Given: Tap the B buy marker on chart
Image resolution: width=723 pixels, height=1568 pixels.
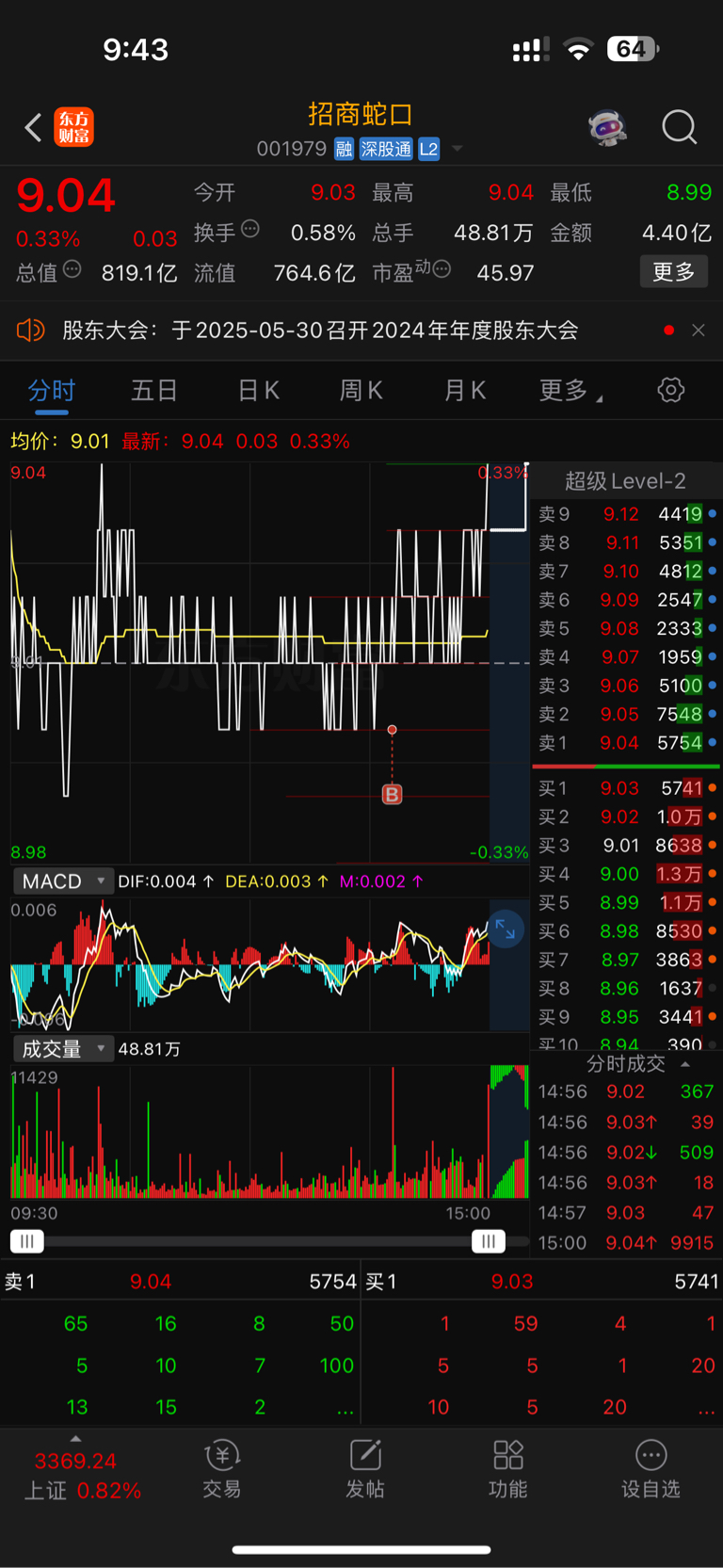Looking at the screenshot, I should (393, 795).
